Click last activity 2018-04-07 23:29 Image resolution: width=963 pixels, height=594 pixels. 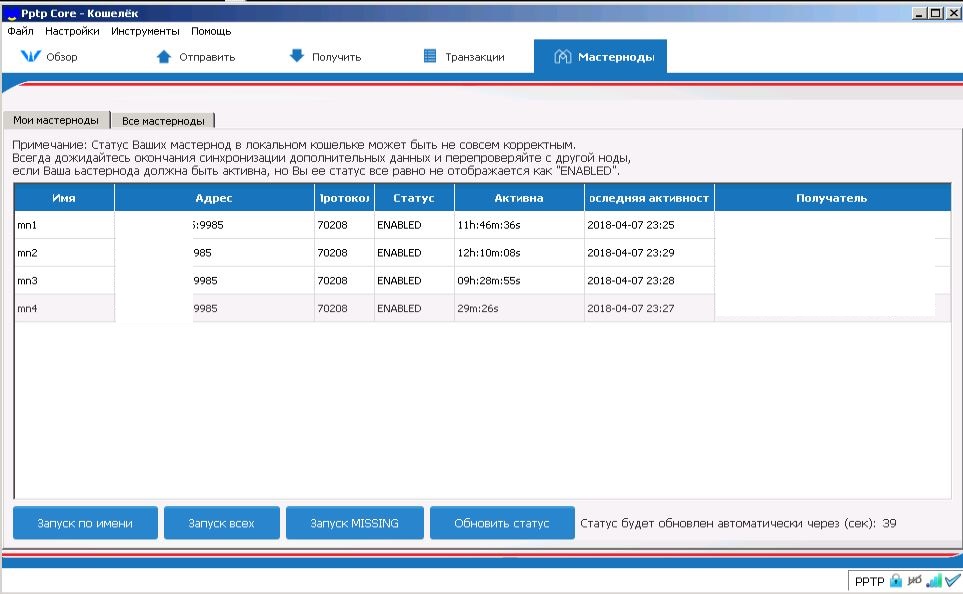coord(631,252)
